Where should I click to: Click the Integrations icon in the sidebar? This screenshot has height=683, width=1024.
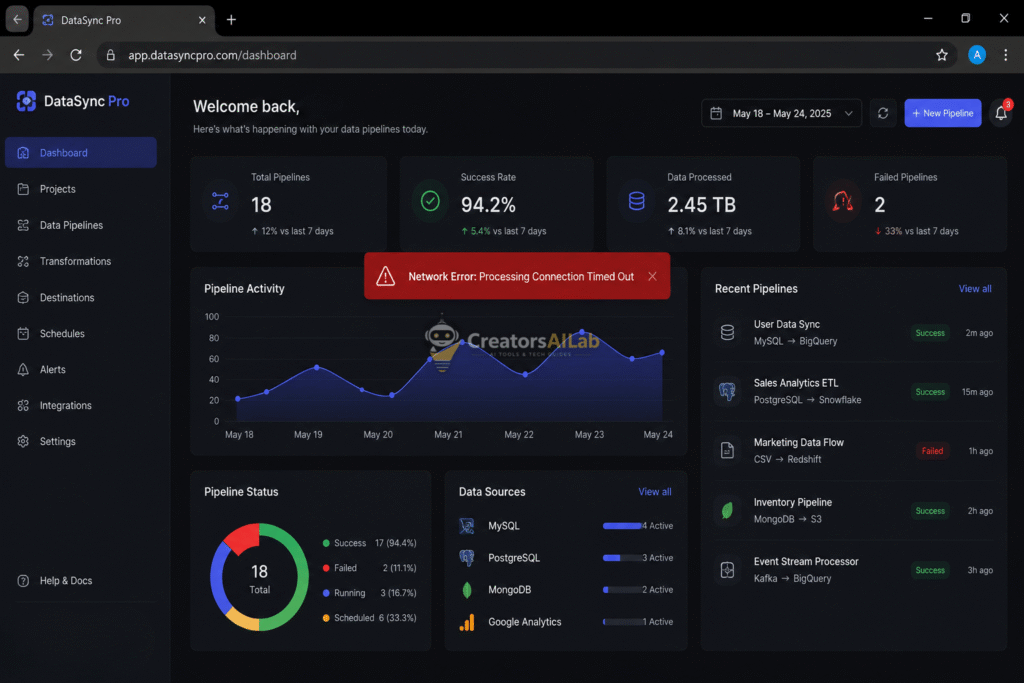[x=23, y=405]
